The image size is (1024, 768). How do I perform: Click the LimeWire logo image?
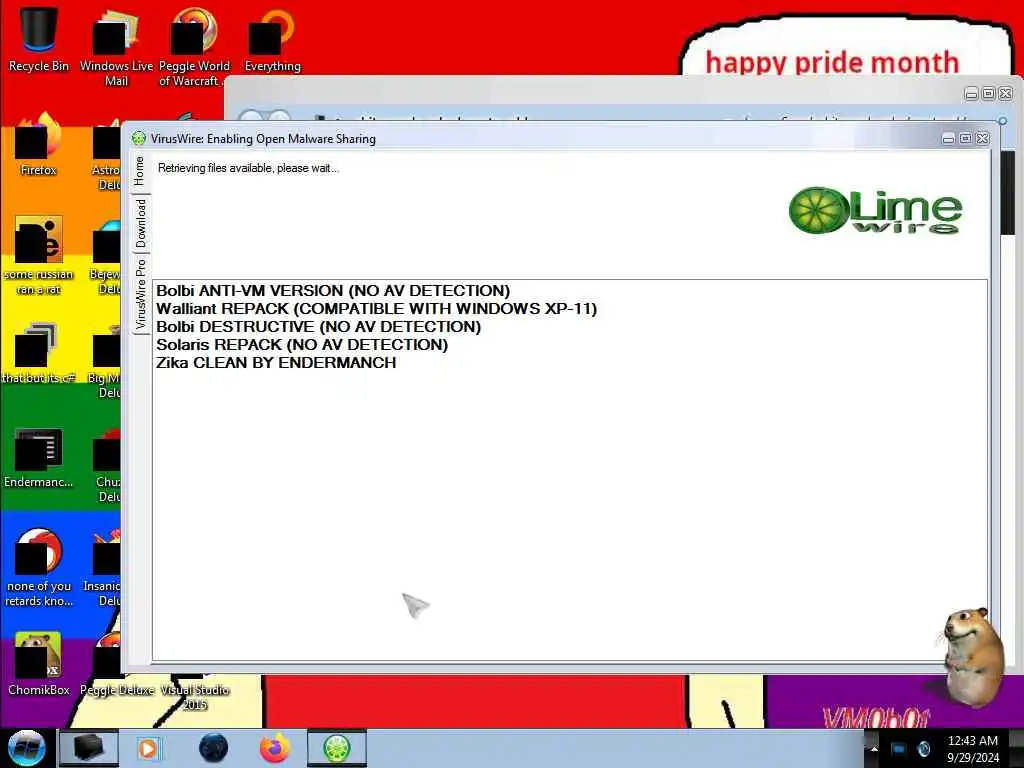pyautogui.click(x=875, y=210)
